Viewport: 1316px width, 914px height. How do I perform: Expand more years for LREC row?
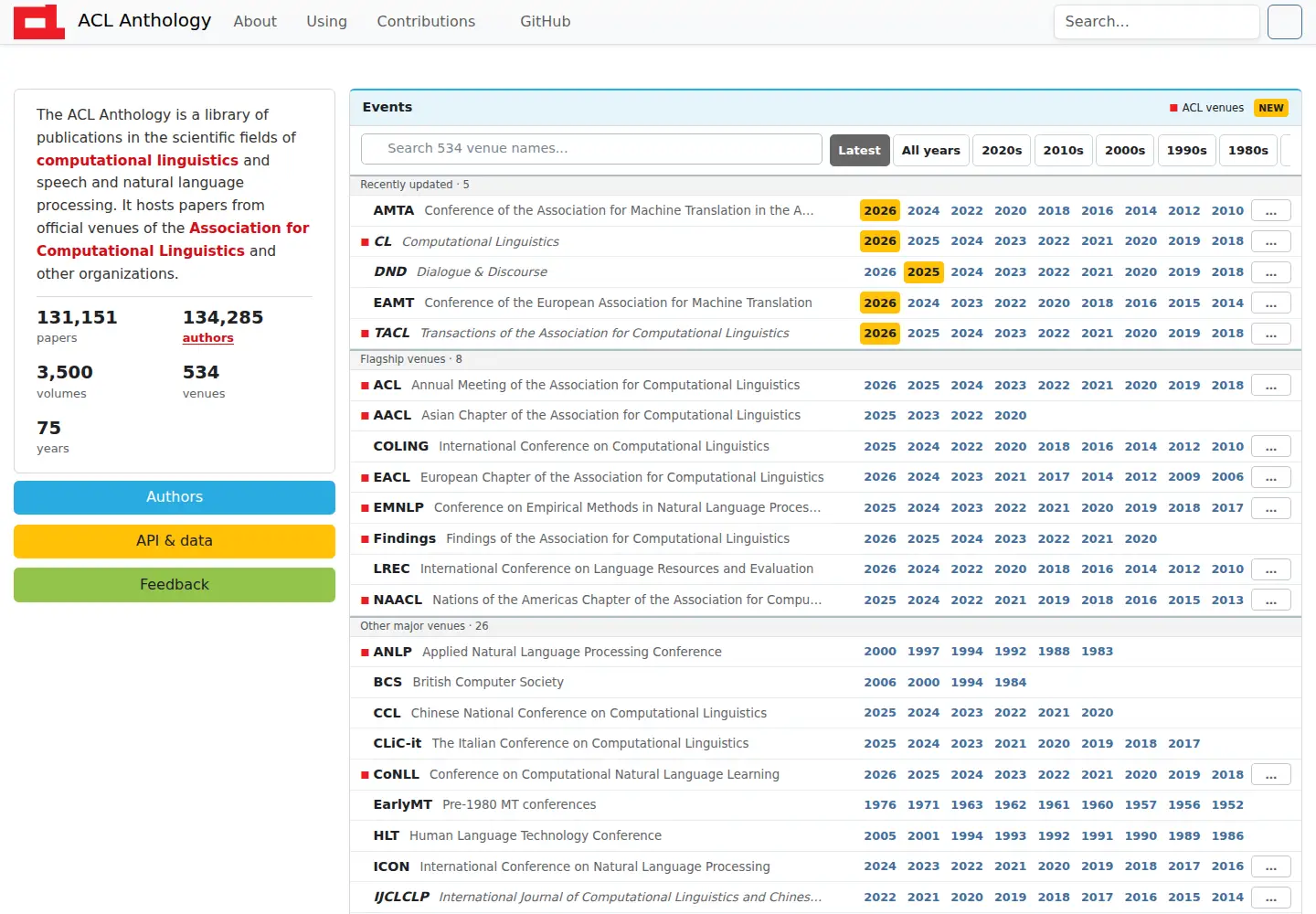(x=1270, y=569)
